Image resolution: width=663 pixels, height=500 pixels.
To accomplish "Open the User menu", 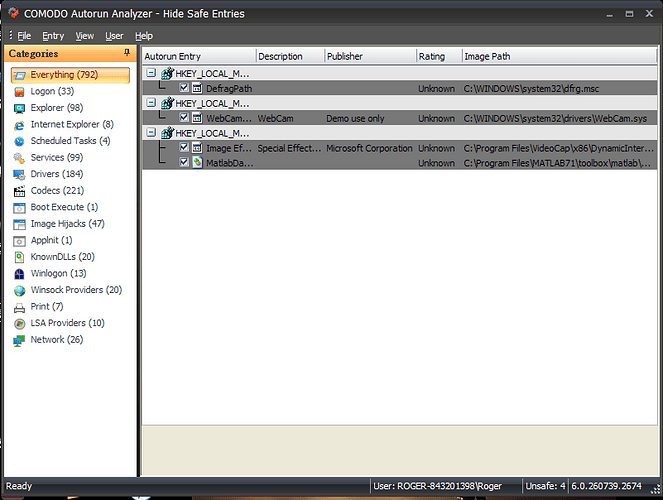I will click(114, 36).
